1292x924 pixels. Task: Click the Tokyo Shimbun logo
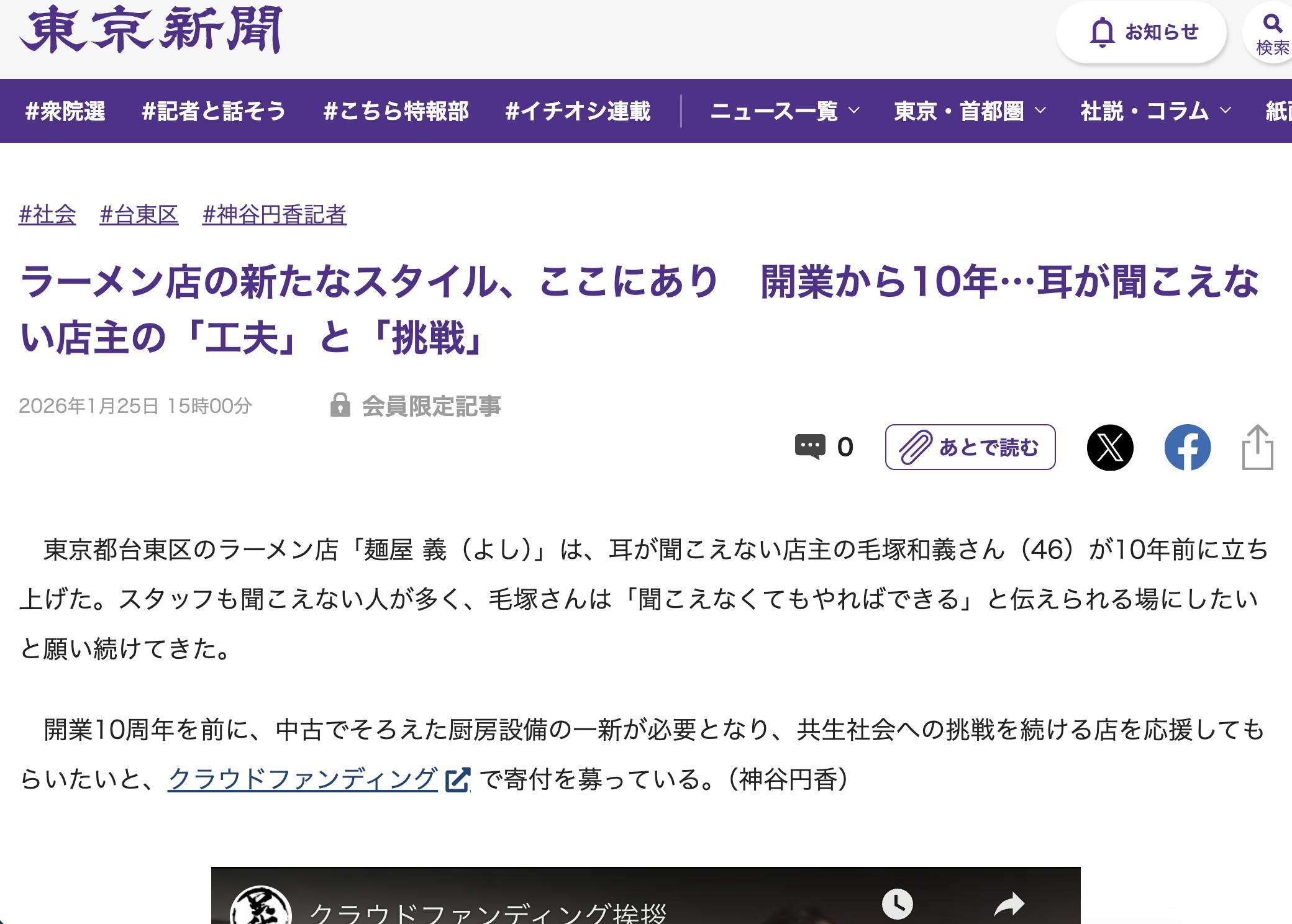(x=150, y=30)
